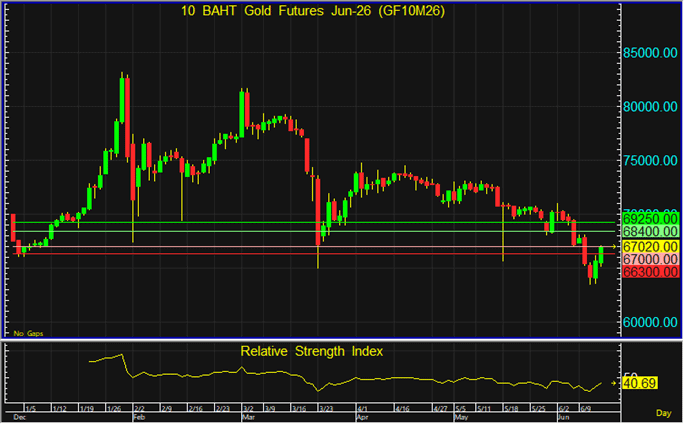
Task: Click the 'Dec' month label
Action: 20,417
